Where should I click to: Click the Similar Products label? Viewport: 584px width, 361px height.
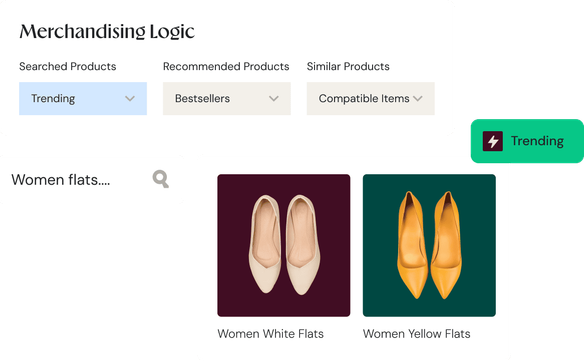(x=348, y=66)
